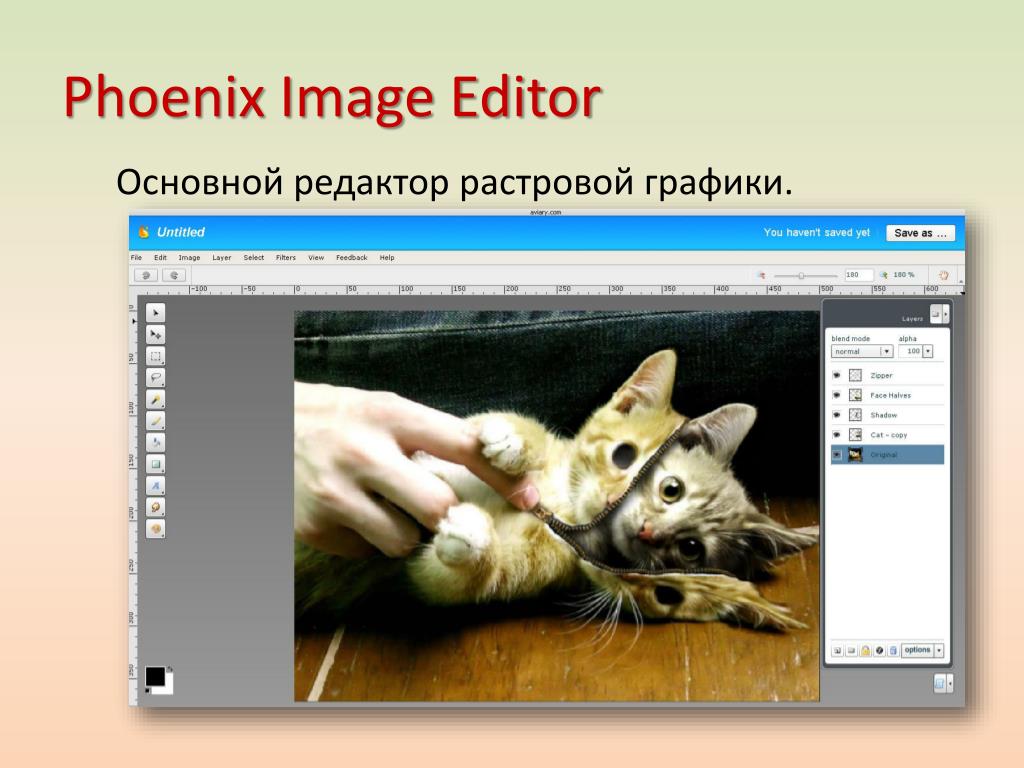Click the Save as ... button

[920, 233]
